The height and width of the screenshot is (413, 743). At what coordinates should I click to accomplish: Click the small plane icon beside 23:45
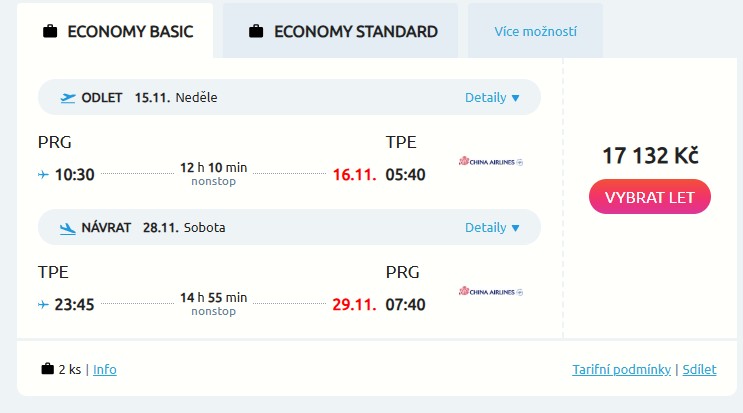[x=43, y=304]
